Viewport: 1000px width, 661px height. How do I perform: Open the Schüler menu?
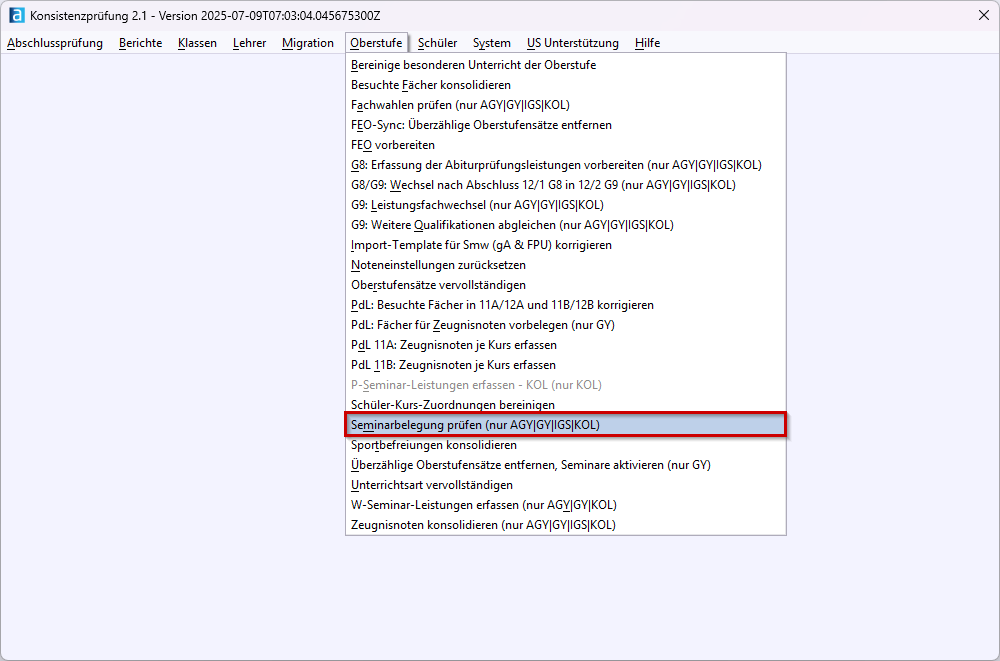pos(438,43)
